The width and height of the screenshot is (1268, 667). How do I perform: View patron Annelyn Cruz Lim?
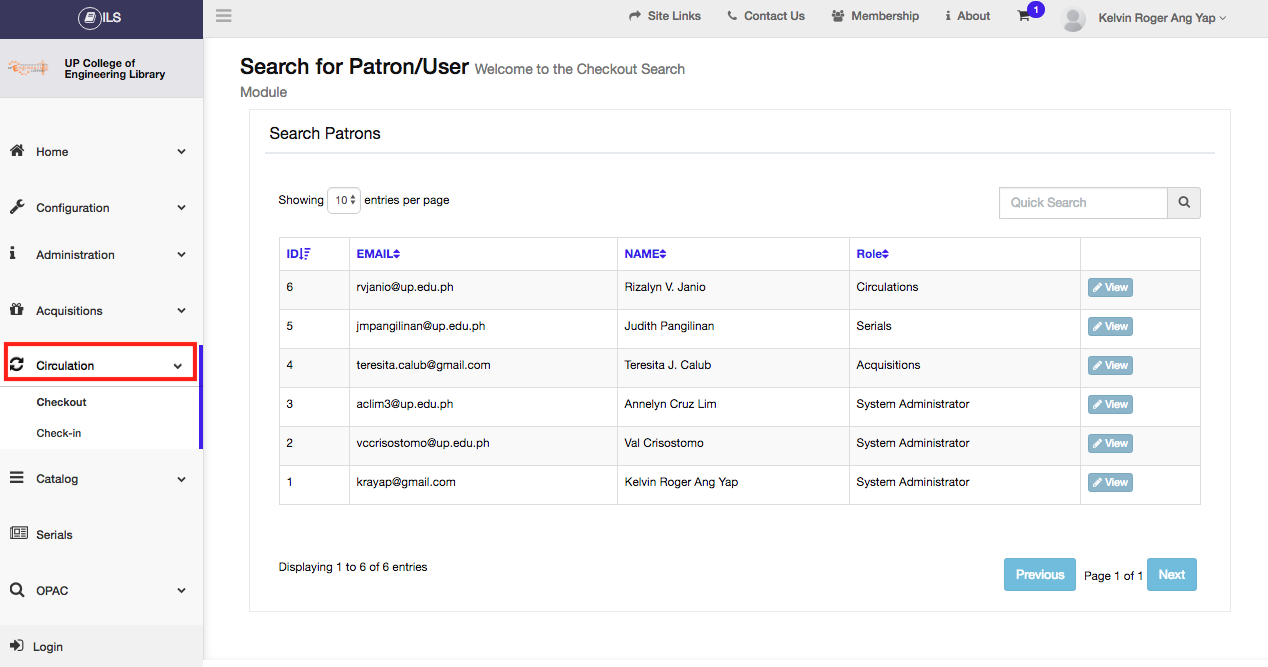pos(1110,405)
